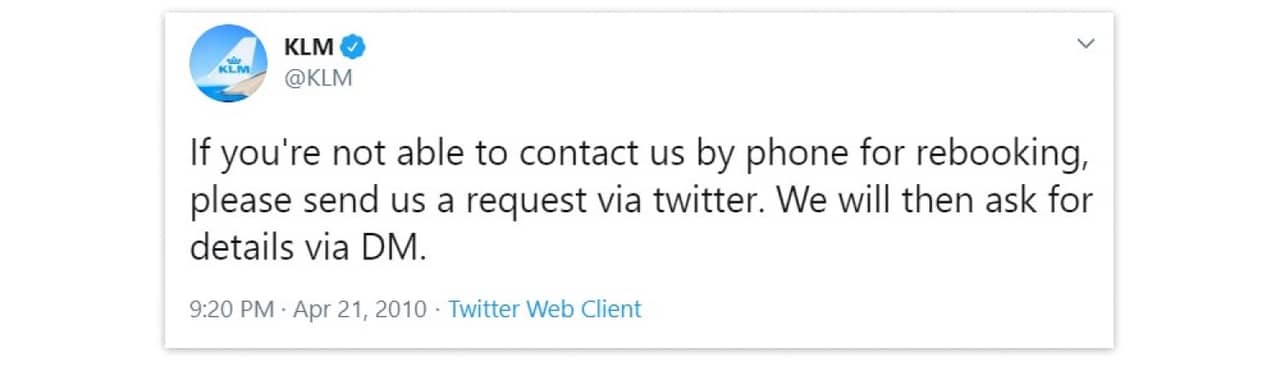Click the KLM crown logo inside the avatar
This screenshot has height=371, width=1280.
[232, 68]
